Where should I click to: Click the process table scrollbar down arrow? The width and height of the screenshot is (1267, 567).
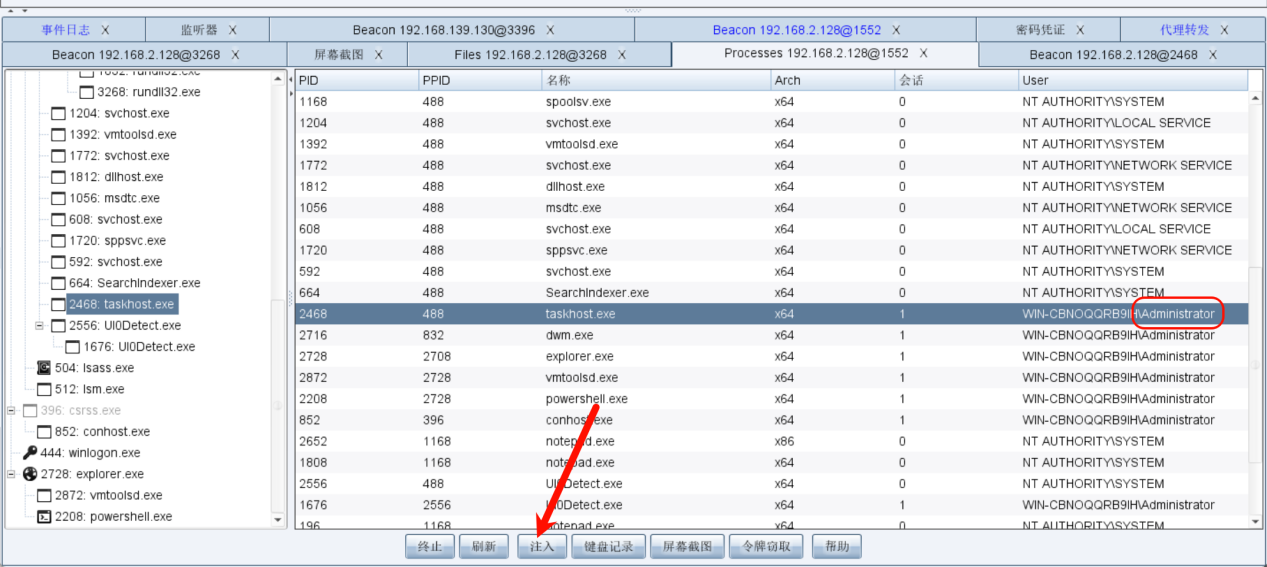click(x=1256, y=520)
